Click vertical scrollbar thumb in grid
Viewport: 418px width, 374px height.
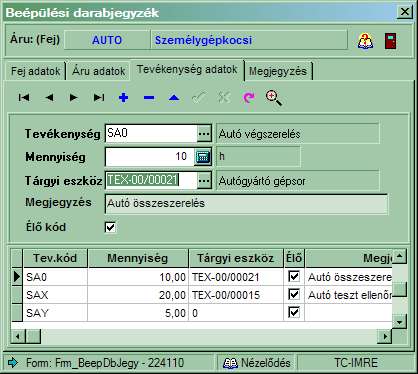pyautogui.click(x=399, y=289)
